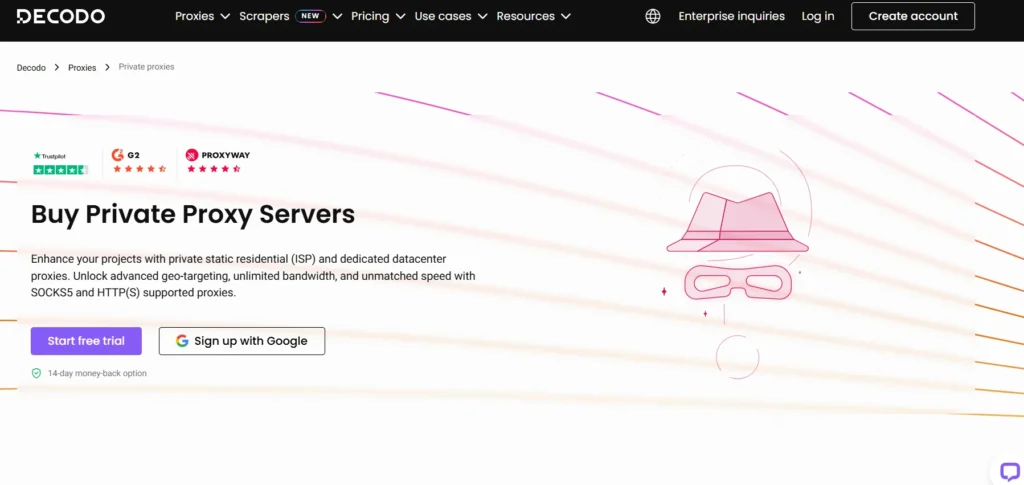
Task: Click the shield checkmark money-back icon
Action: 37,373
